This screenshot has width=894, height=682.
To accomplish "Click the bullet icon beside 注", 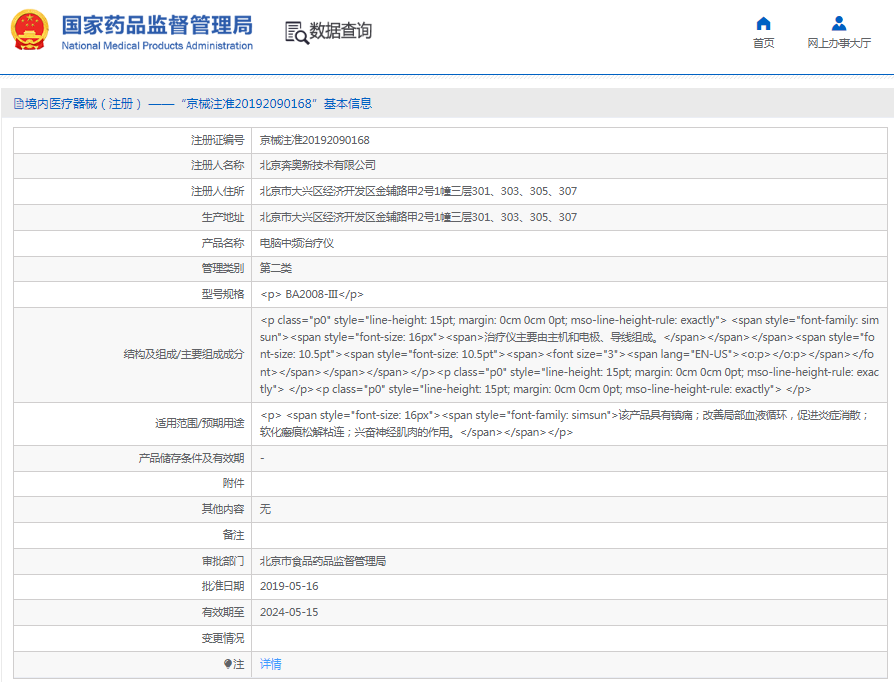I will [227, 664].
